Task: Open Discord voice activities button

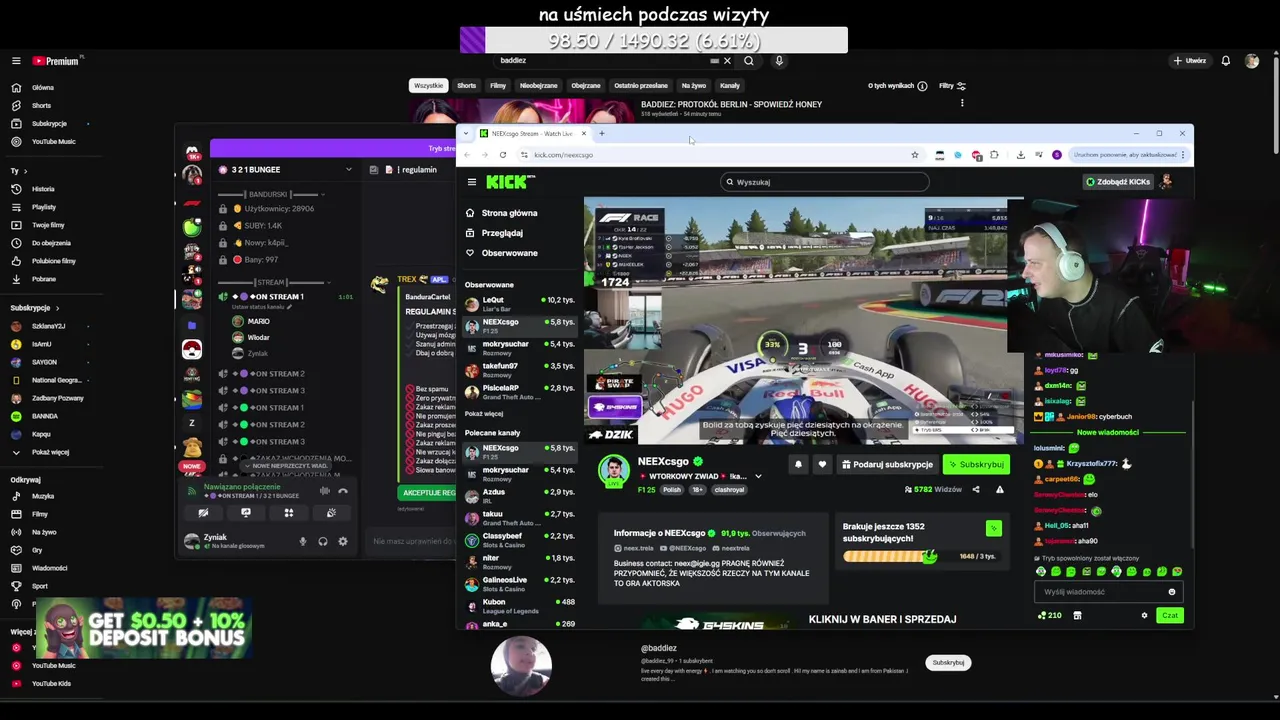Action: pyautogui.click(x=289, y=513)
